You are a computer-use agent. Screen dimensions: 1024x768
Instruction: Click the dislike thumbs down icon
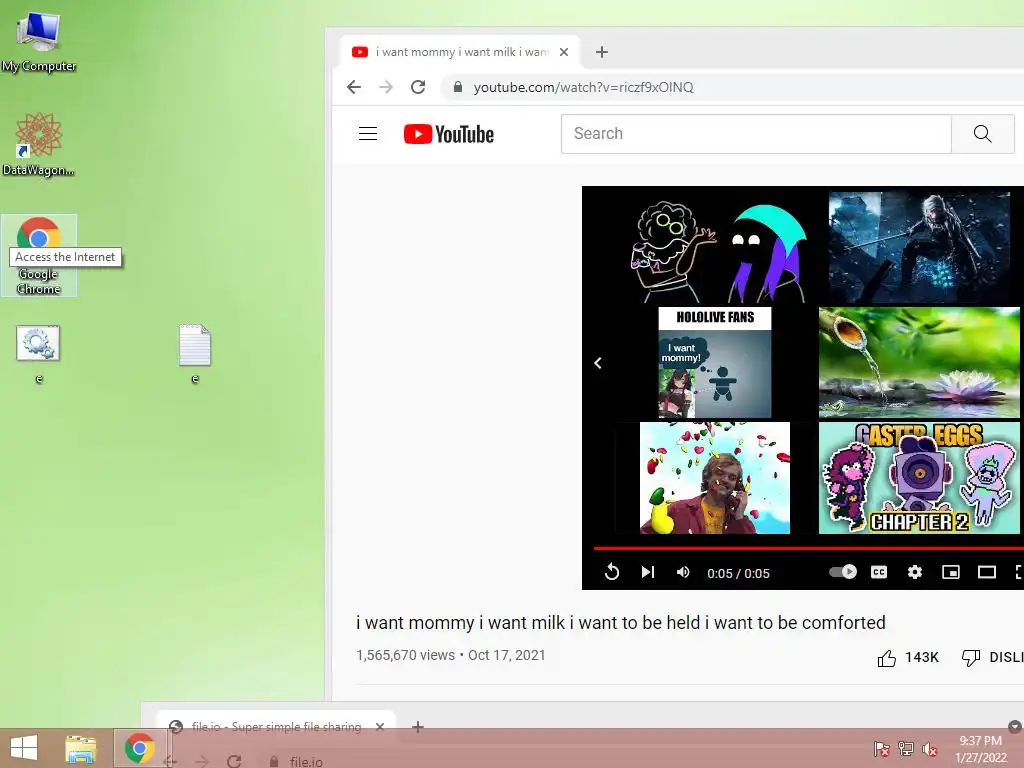coord(971,658)
